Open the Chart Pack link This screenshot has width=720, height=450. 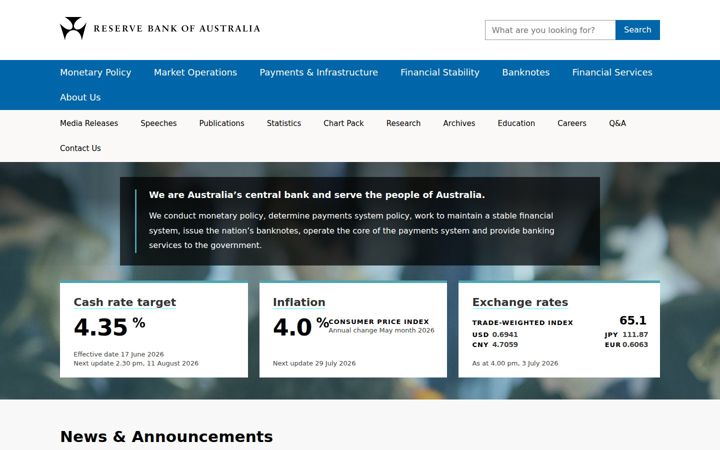click(343, 123)
